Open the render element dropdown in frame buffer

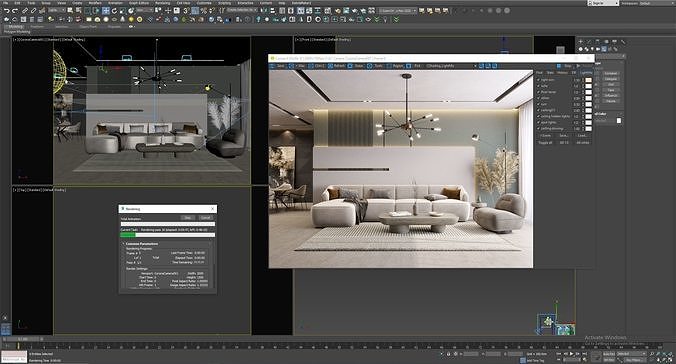click(x=451, y=66)
